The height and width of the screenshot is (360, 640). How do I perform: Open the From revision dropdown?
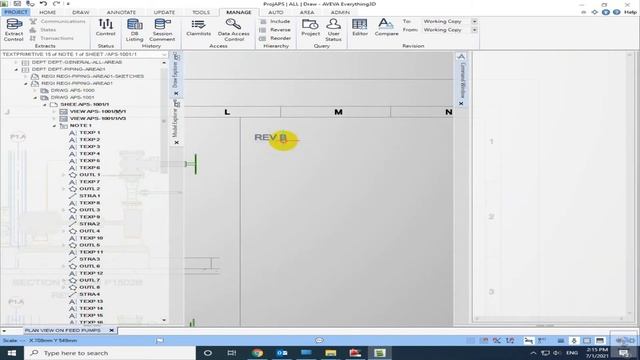(x=474, y=30)
